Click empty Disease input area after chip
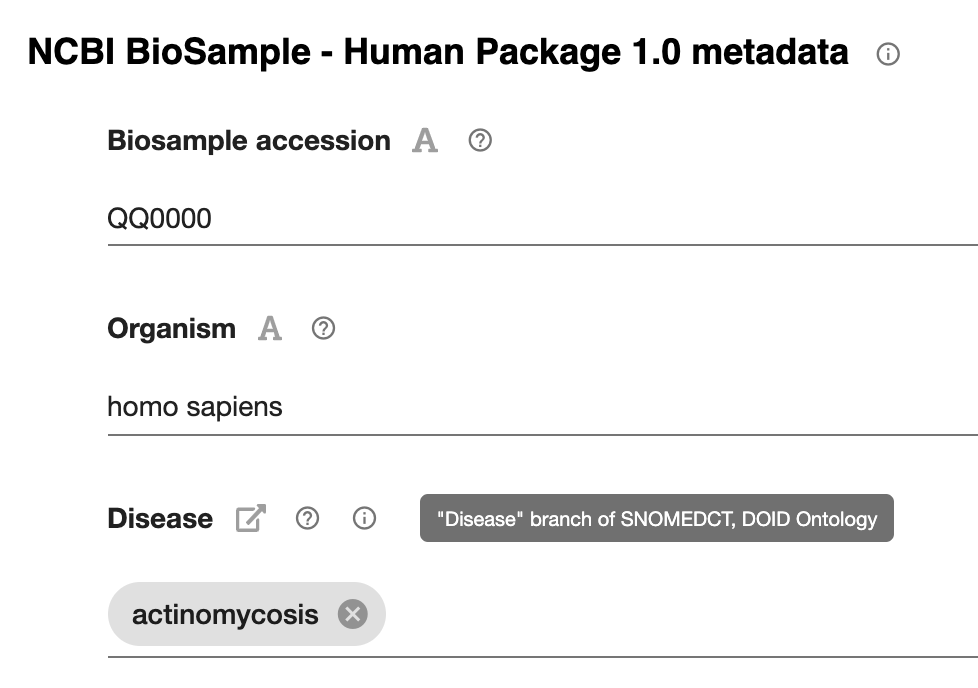 pos(680,614)
